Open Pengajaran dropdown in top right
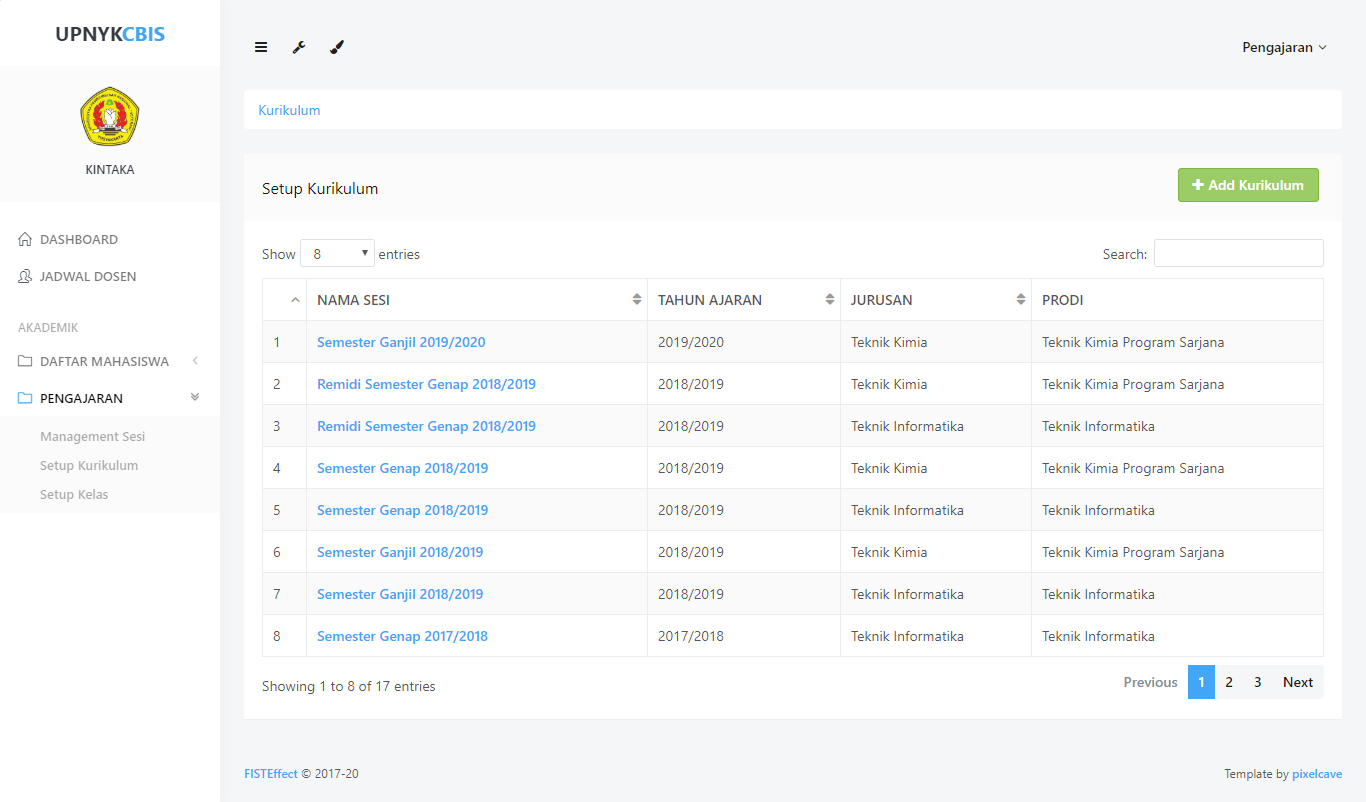This screenshot has height=802, width=1366. pyautogui.click(x=1283, y=47)
